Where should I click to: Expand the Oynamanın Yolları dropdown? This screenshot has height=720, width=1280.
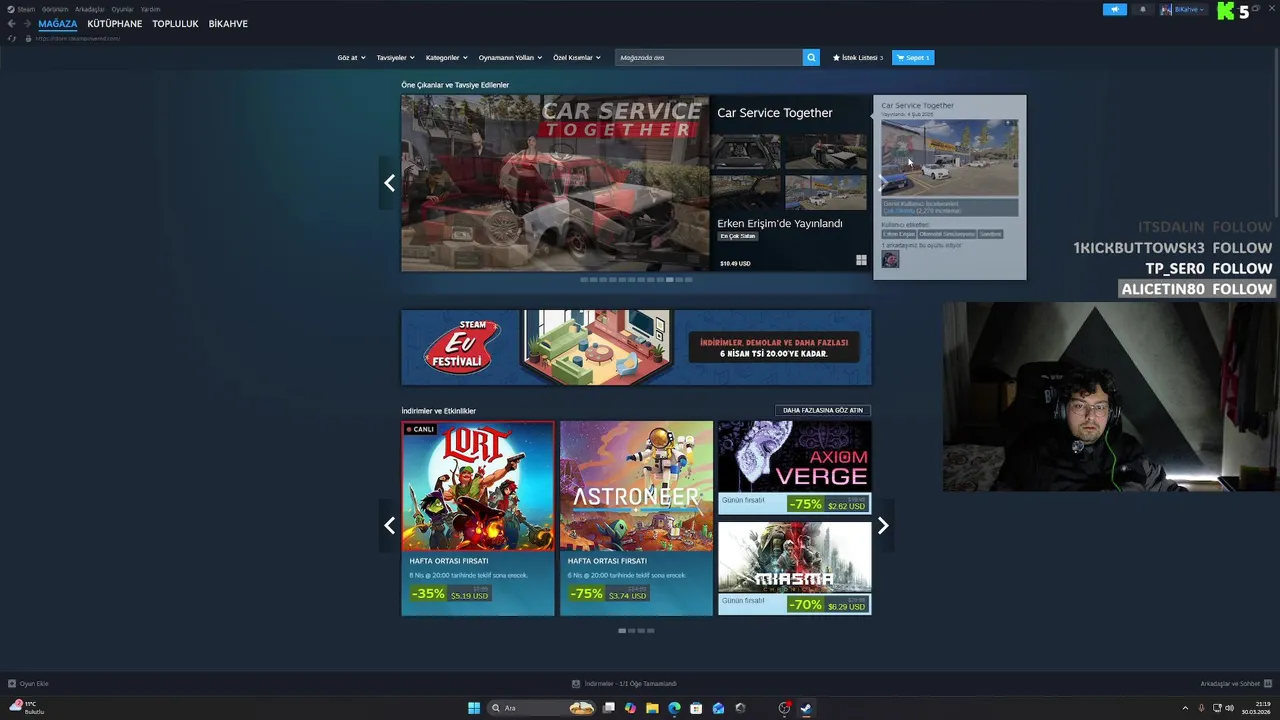click(510, 57)
